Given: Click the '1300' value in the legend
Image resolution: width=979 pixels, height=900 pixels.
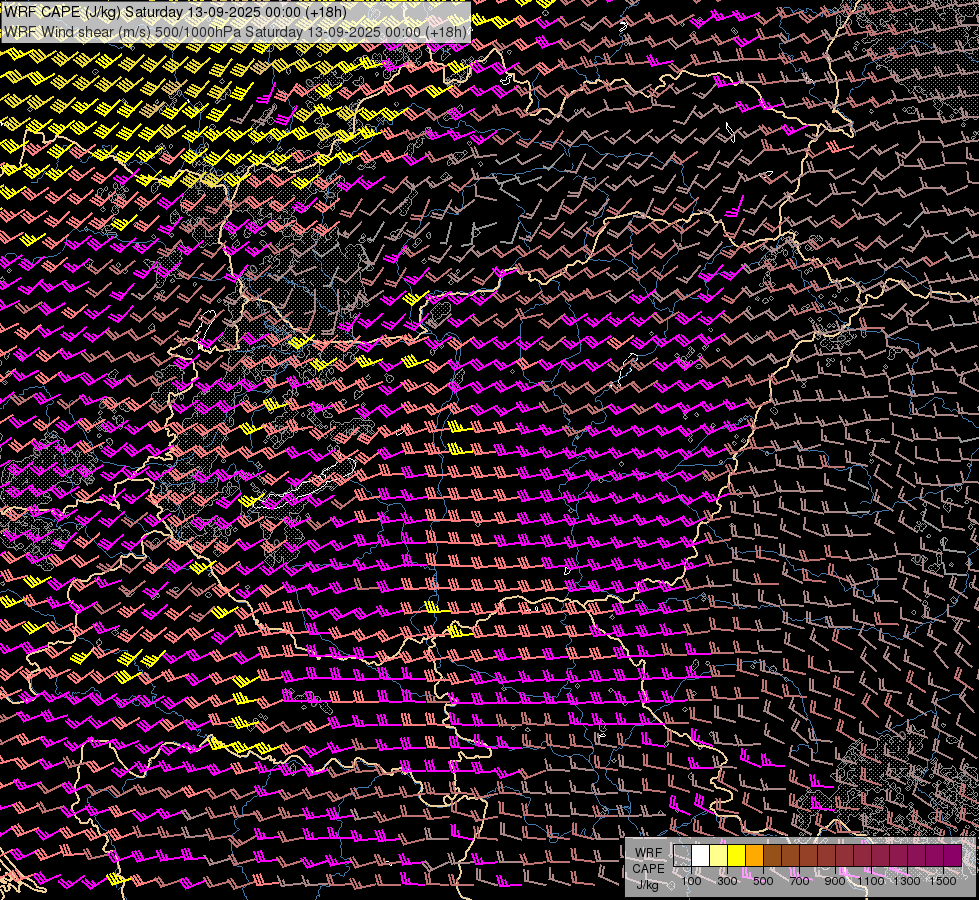Looking at the screenshot, I should pyautogui.click(x=907, y=881).
